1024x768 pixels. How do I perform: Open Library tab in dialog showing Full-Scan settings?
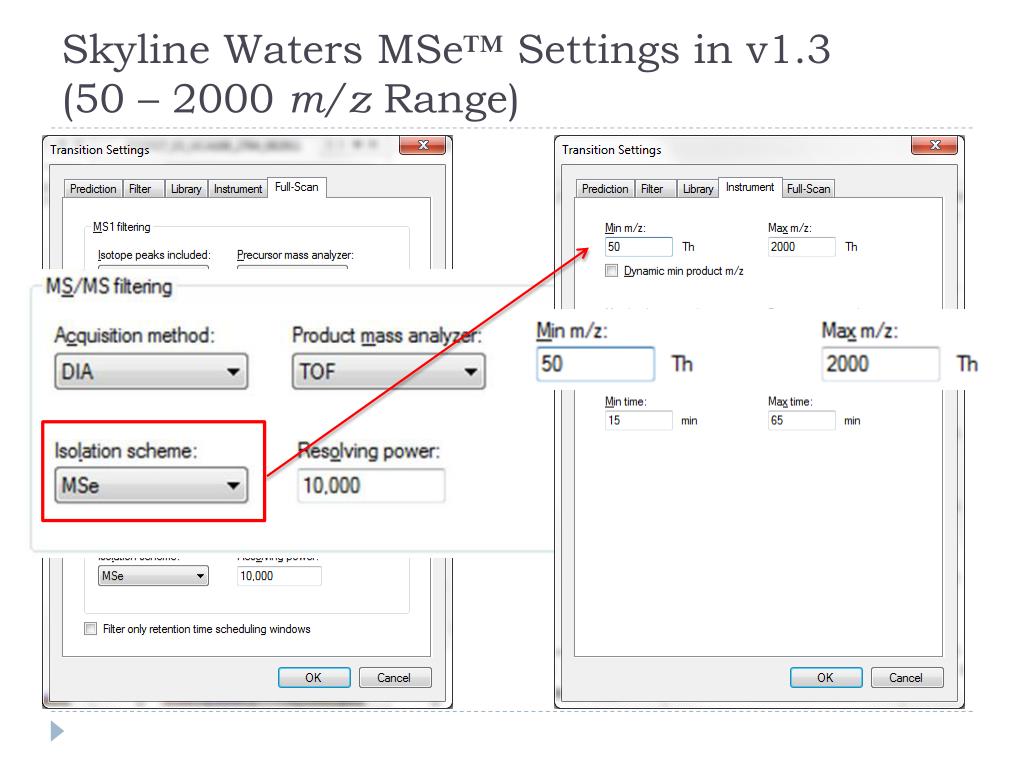coord(186,189)
